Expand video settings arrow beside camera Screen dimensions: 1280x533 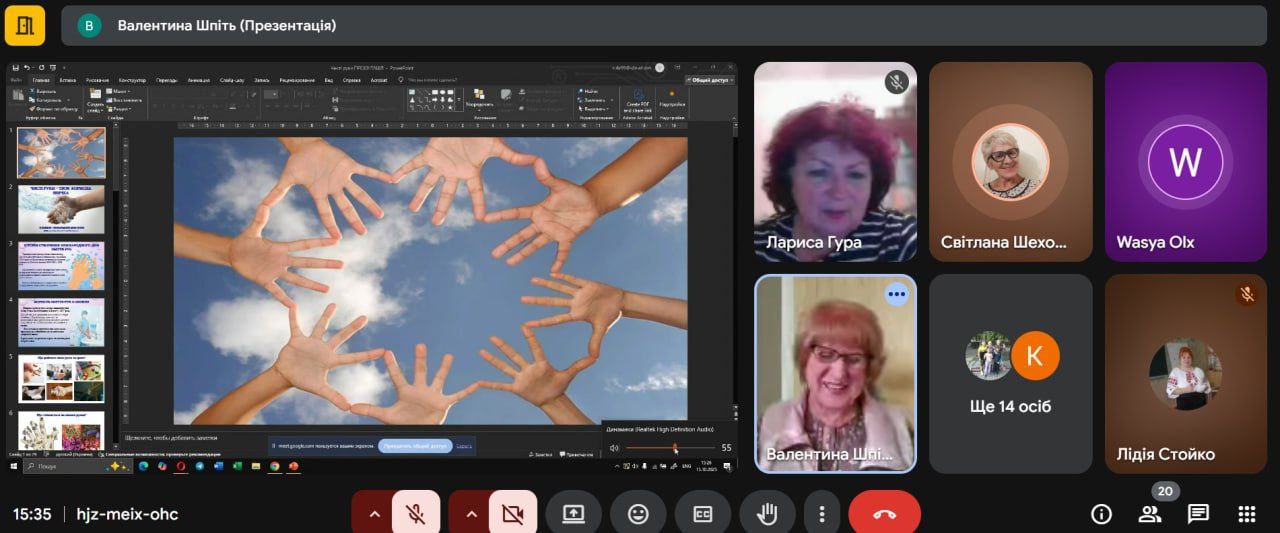point(471,514)
